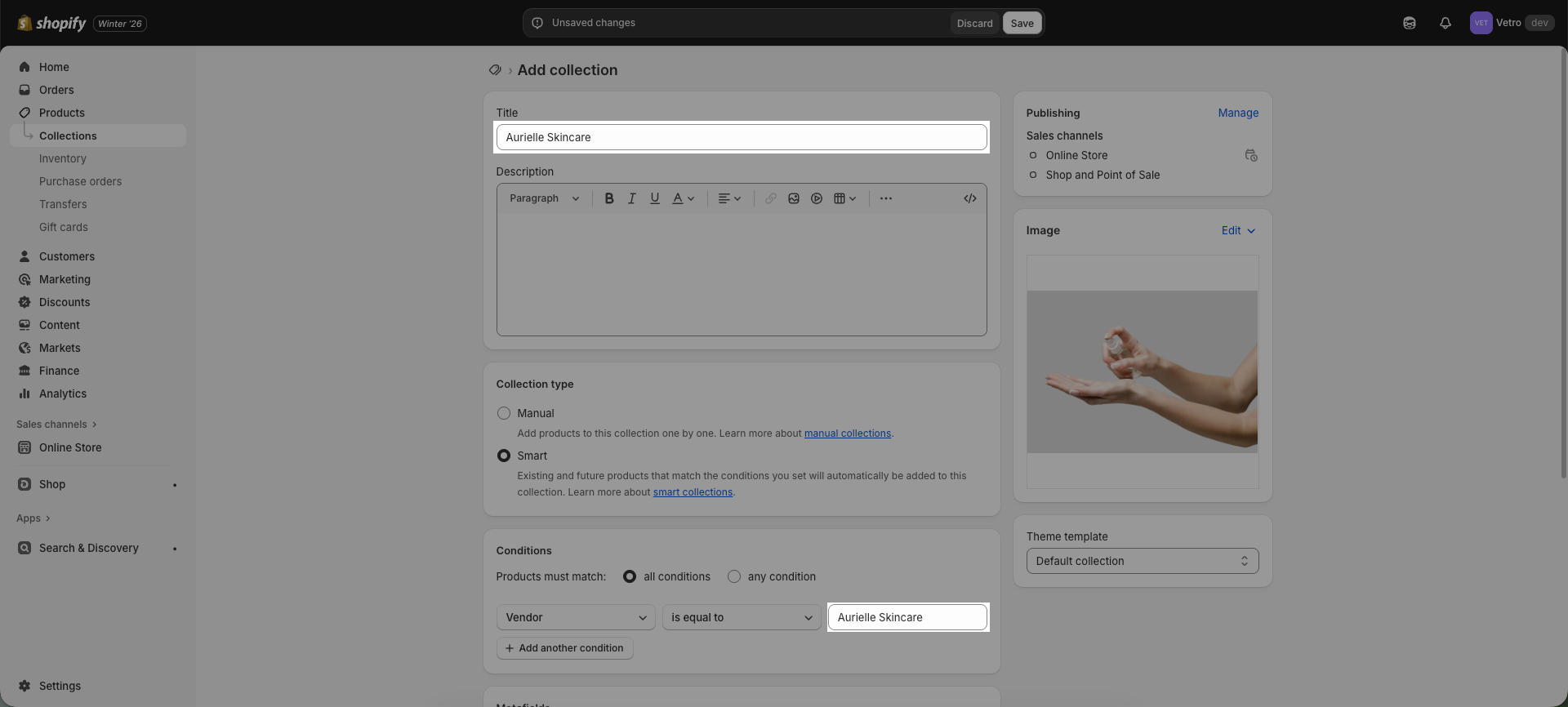
Task: Insert an image into the description
Action: (793, 198)
